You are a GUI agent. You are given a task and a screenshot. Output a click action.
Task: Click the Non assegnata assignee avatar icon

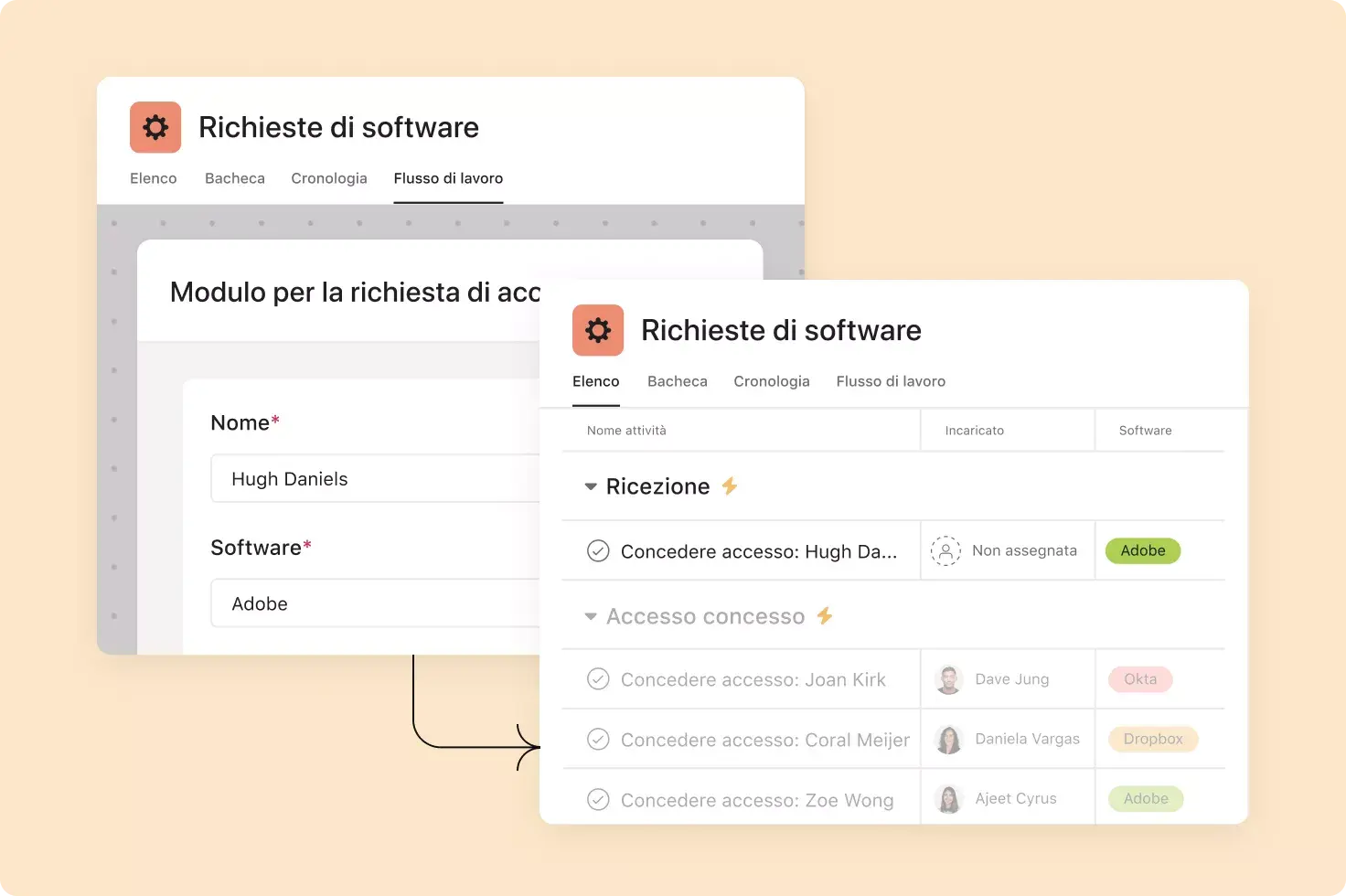(945, 550)
